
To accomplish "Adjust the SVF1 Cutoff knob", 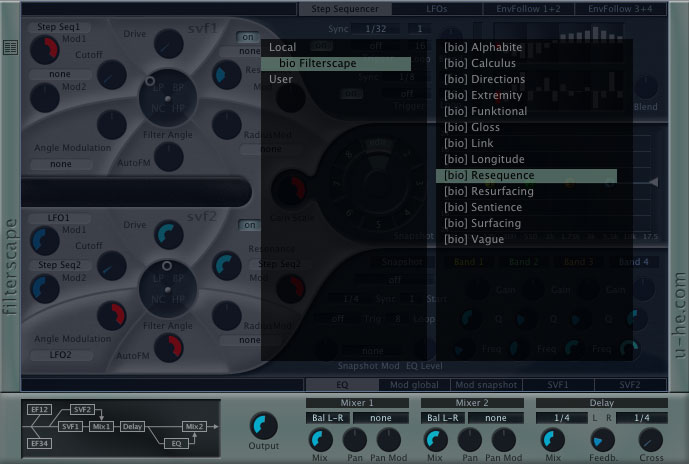I will click(x=112, y=75).
